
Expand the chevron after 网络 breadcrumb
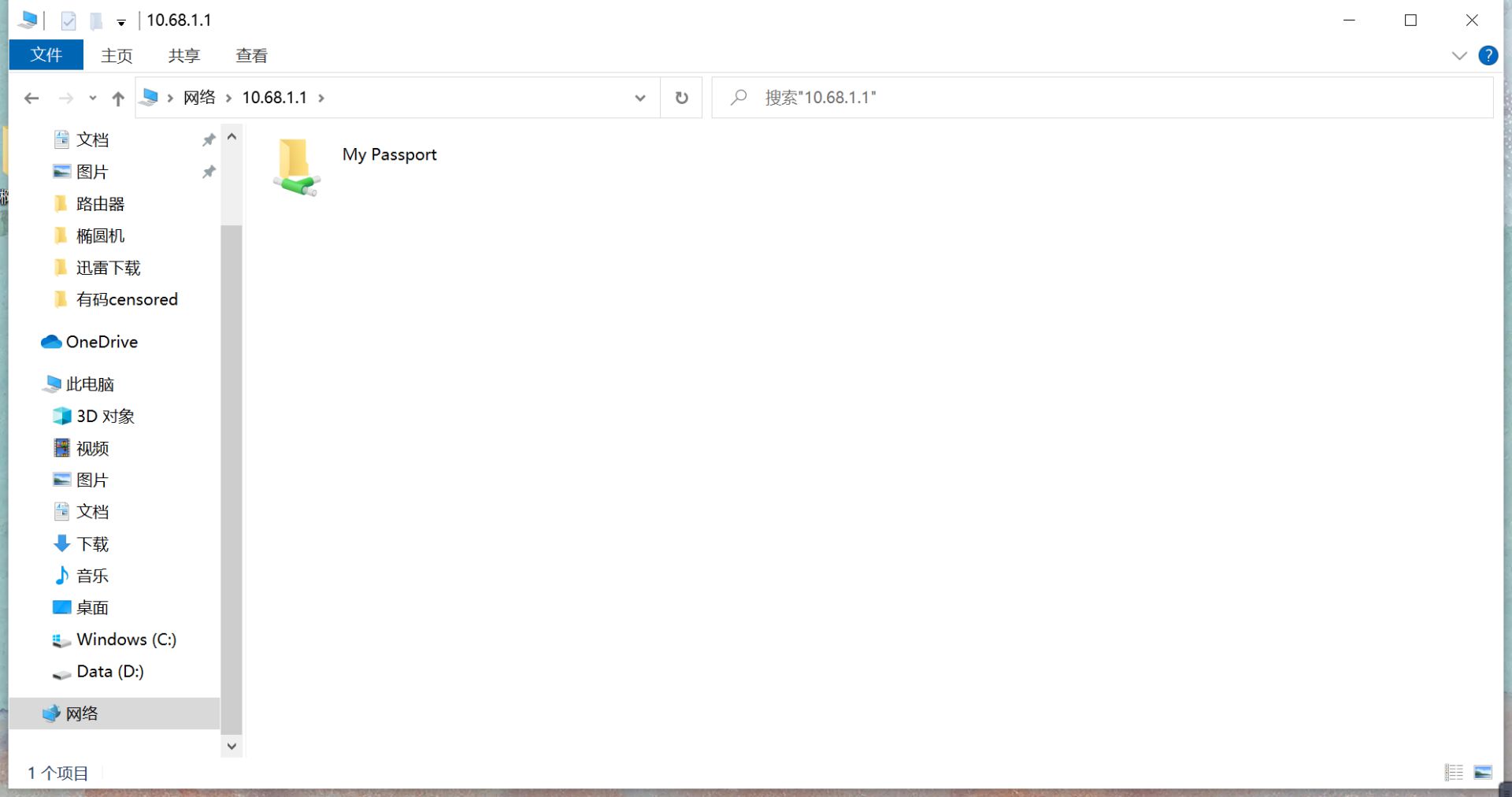click(228, 98)
